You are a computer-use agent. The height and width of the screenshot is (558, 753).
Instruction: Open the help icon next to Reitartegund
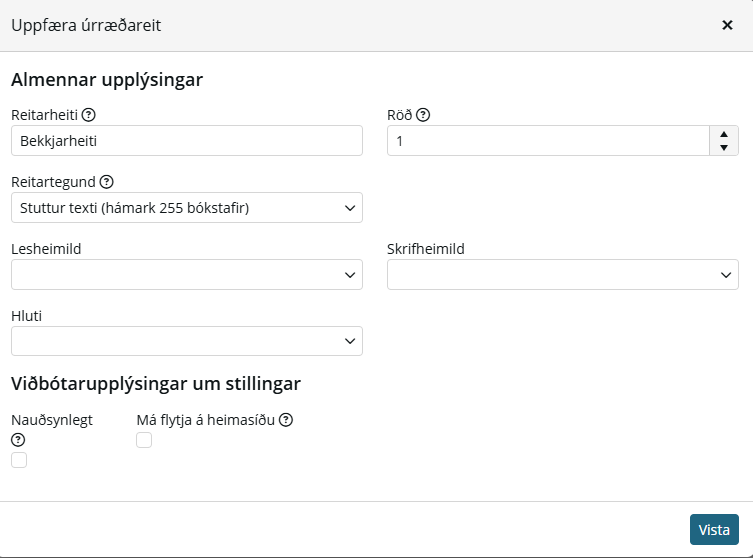[106, 182]
